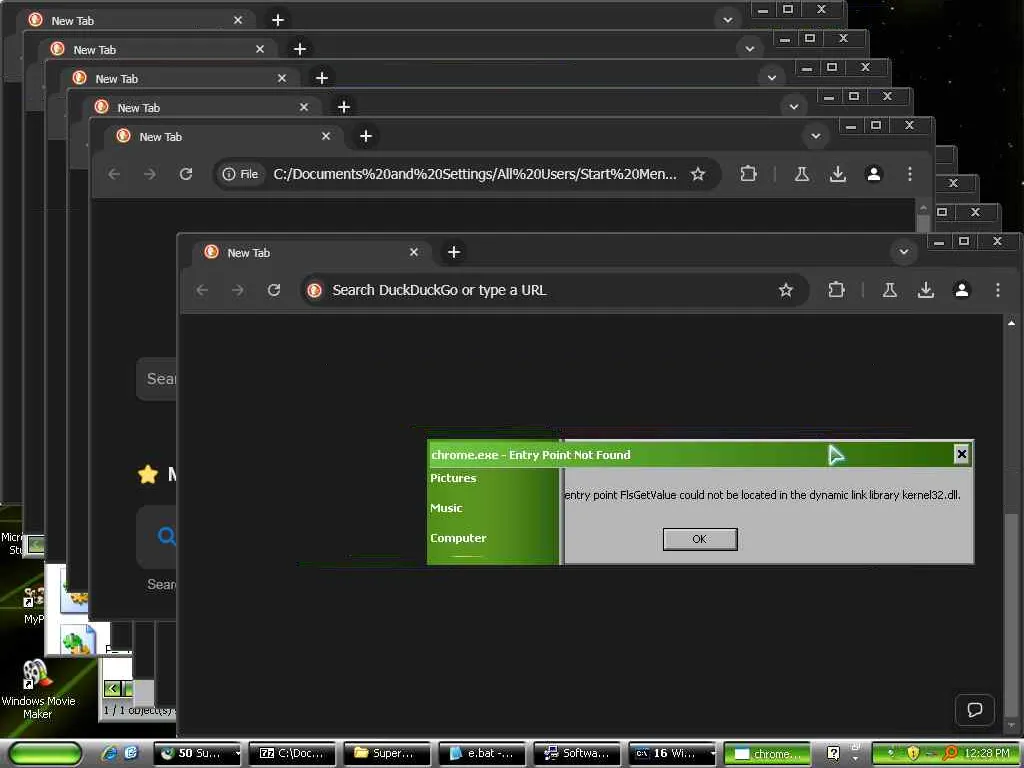
Task: Click yellow Favorites star in file-path window
Action: click(x=148, y=474)
